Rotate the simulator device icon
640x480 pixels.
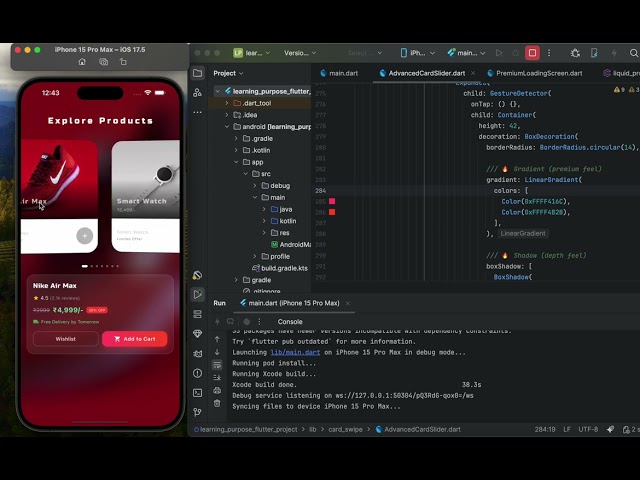click(123, 62)
